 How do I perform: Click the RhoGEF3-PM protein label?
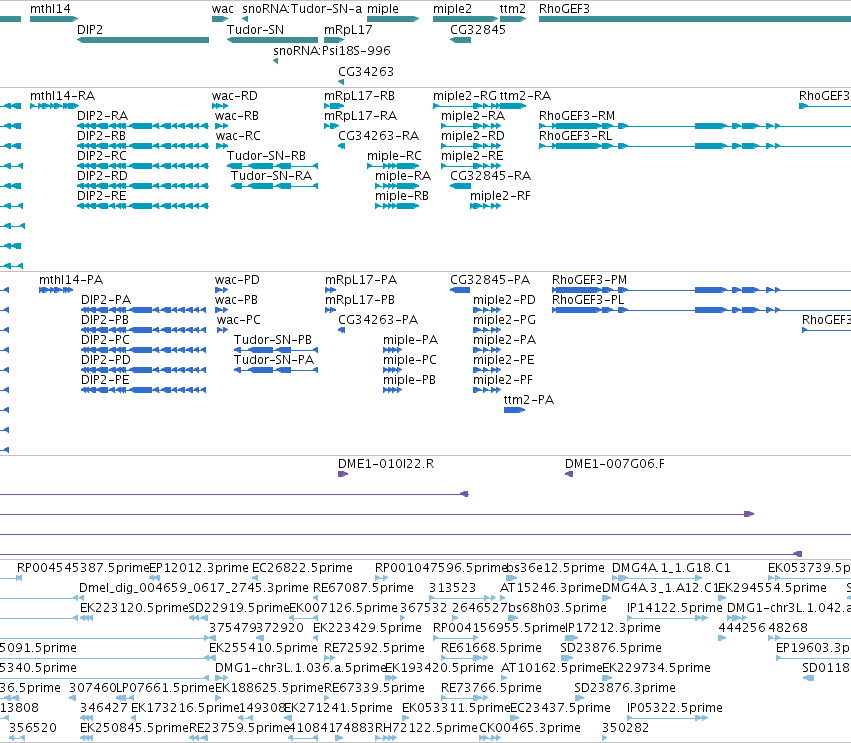coord(589,280)
